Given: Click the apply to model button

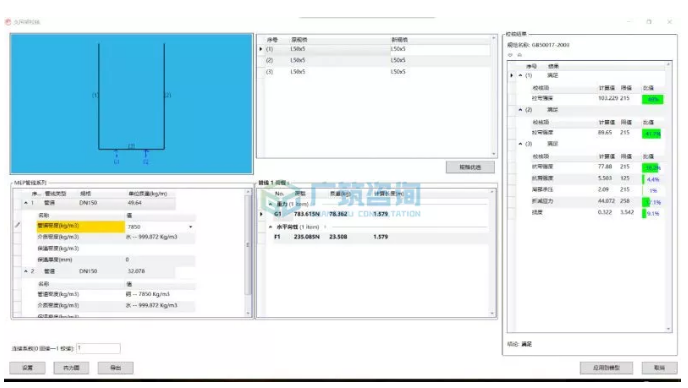Looking at the screenshot, I should [606, 368].
